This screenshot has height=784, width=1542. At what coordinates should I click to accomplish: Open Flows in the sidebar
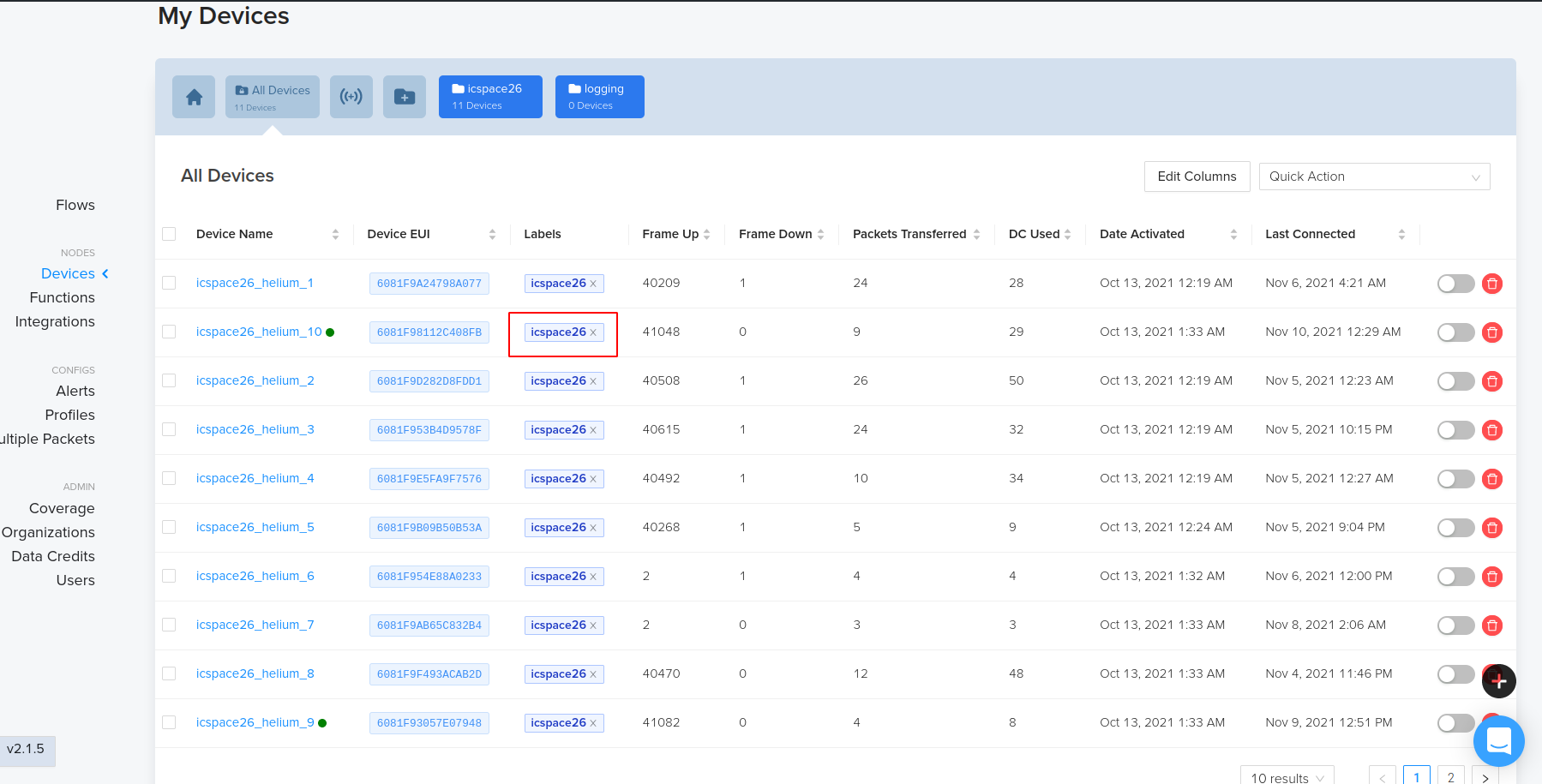tap(75, 205)
